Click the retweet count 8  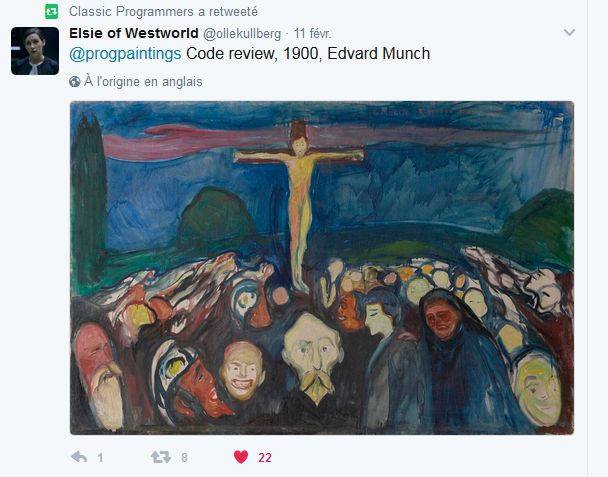click(184, 458)
